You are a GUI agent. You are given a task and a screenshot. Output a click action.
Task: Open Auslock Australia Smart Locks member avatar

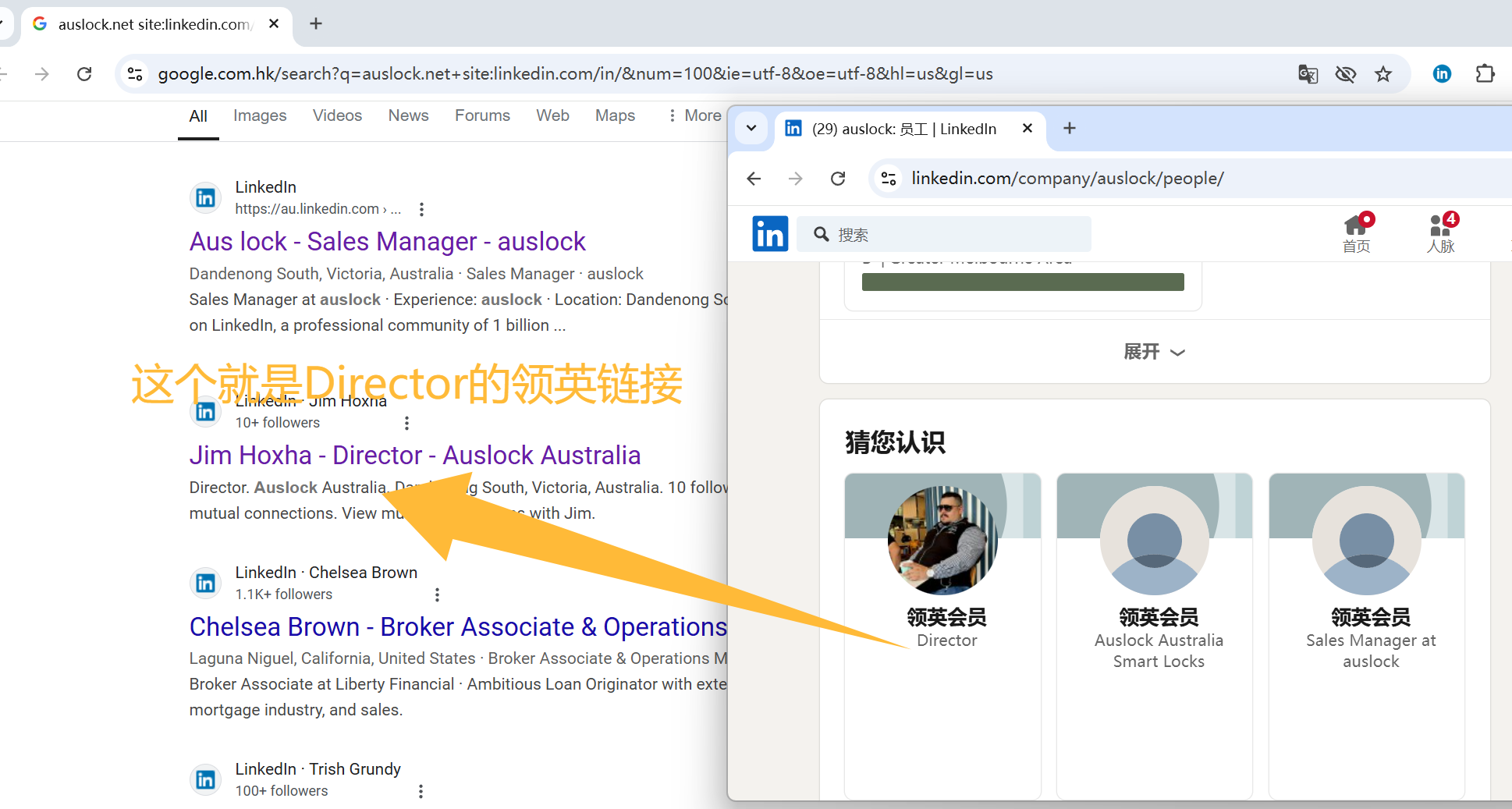[x=1155, y=541]
